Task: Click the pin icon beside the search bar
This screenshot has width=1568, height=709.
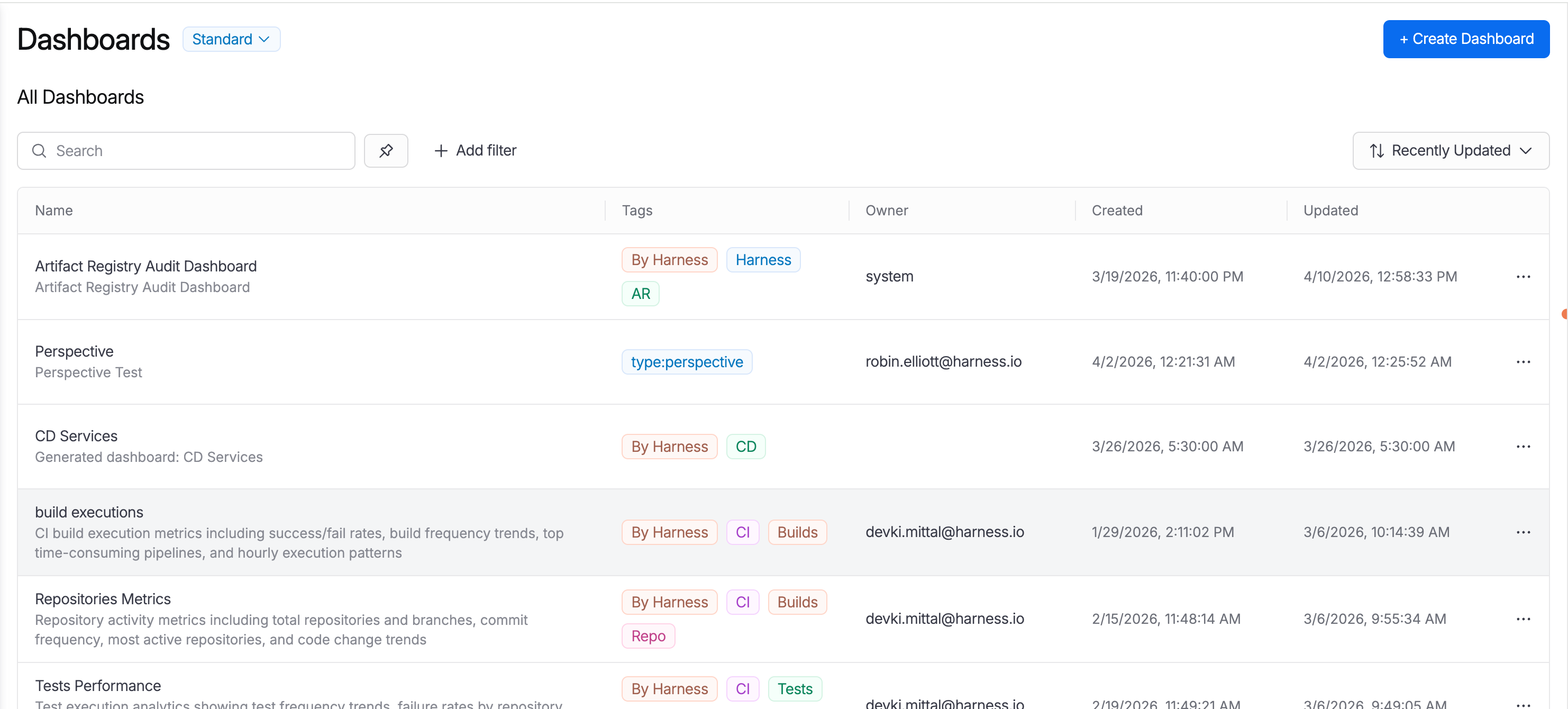Action: pyautogui.click(x=386, y=150)
